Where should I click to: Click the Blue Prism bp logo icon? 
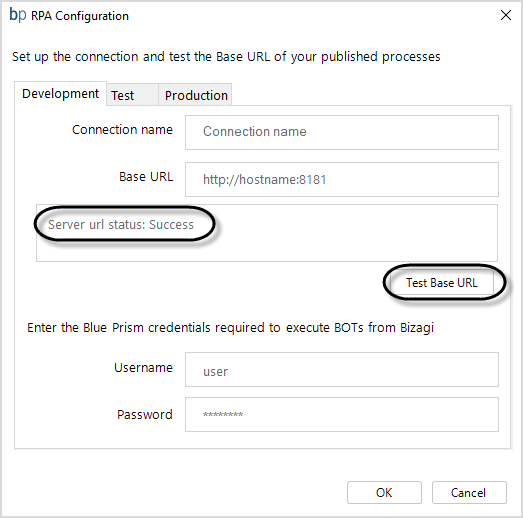pos(18,15)
